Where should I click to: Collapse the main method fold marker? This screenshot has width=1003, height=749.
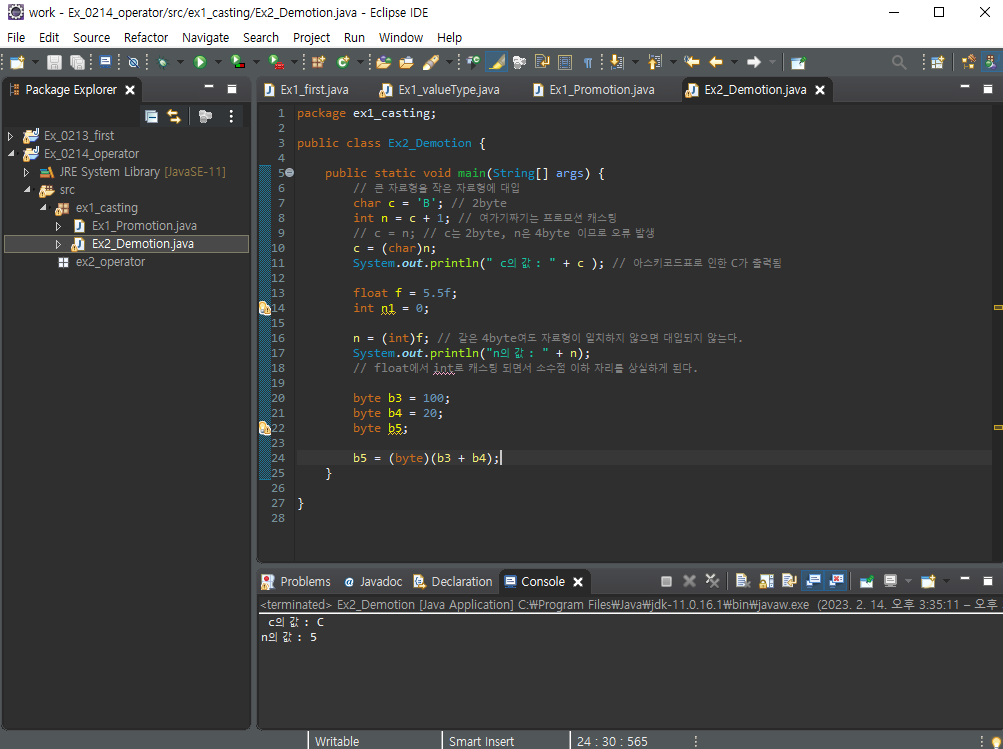[289, 173]
